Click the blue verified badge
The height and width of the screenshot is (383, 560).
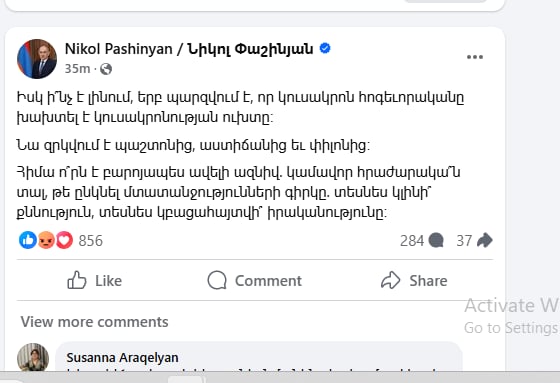point(325,48)
